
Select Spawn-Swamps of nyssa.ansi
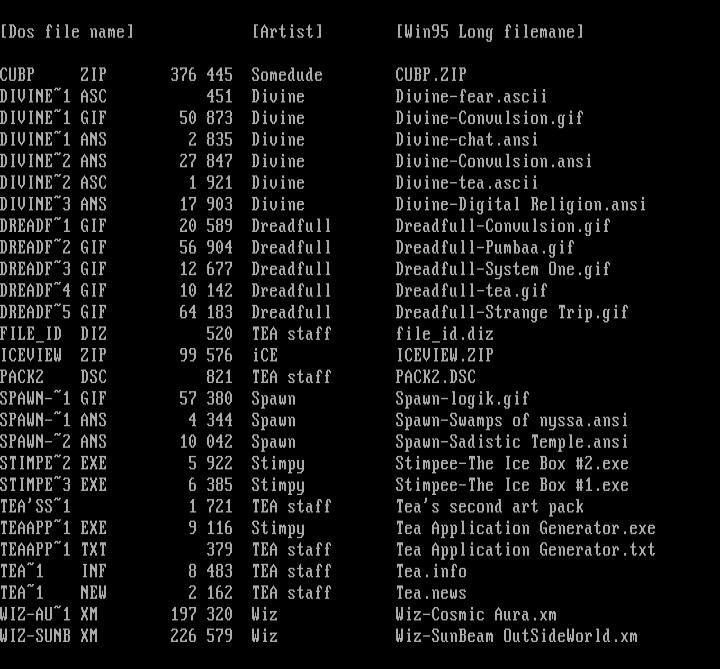511,421
